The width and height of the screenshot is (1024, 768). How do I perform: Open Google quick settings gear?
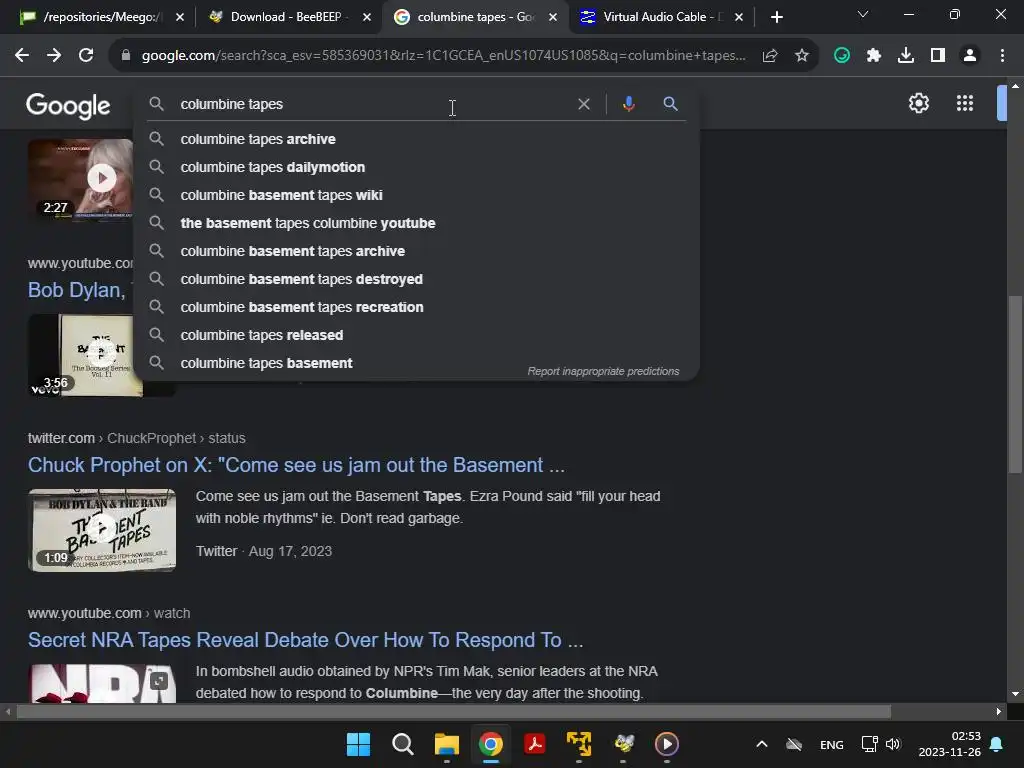point(919,103)
